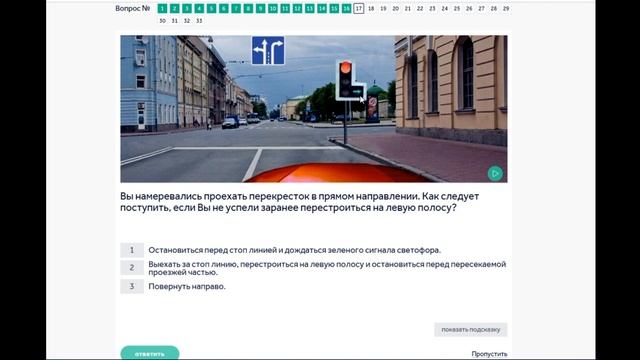Jump to question 22
Screen dimensions: 640x360
point(420,9)
